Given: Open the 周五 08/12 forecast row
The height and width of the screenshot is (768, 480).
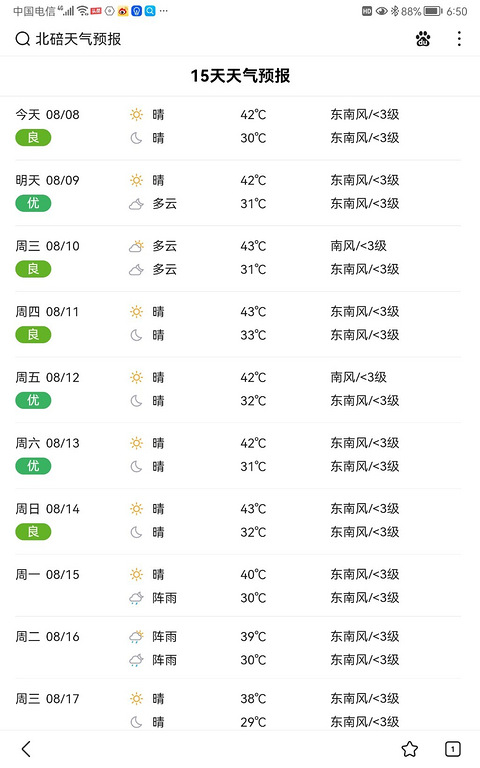Looking at the screenshot, I should [238, 389].
